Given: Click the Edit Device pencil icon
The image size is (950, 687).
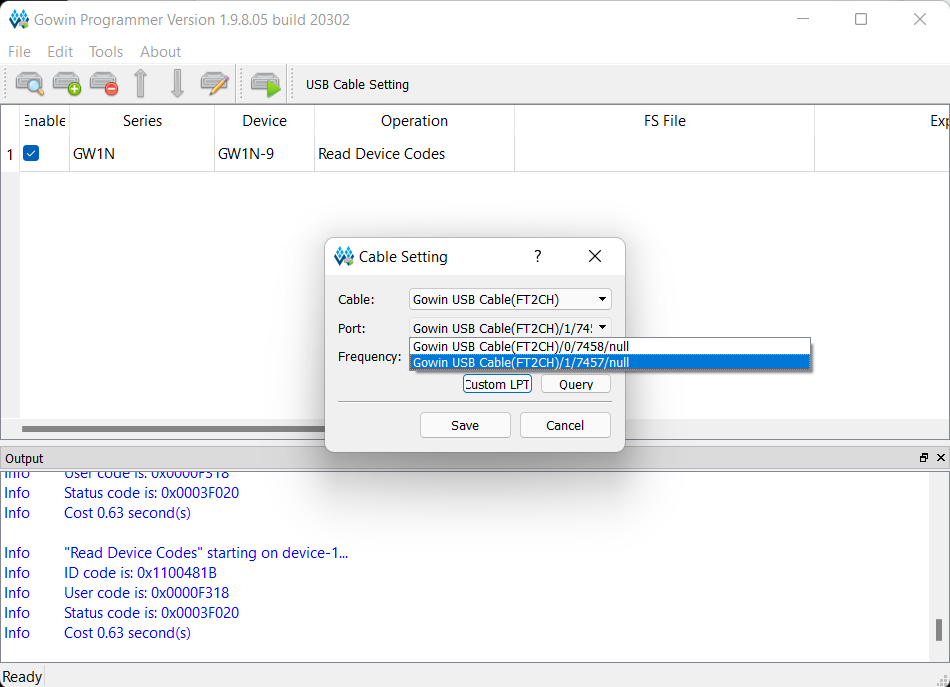Looking at the screenshot, I should pyautogui.click(x=214, y=84).
